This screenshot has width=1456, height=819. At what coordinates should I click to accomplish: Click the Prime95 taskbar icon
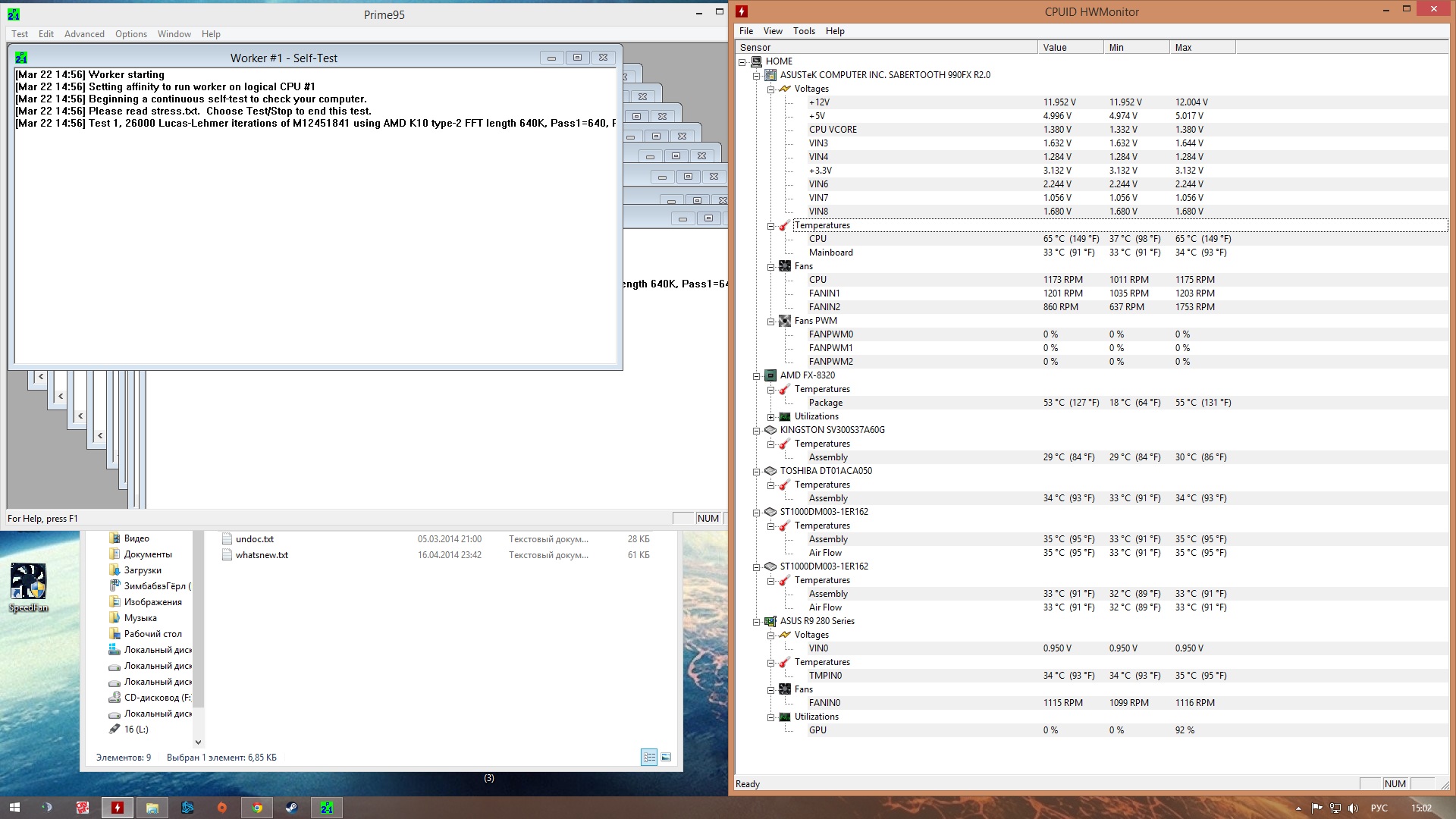(327, 808)
